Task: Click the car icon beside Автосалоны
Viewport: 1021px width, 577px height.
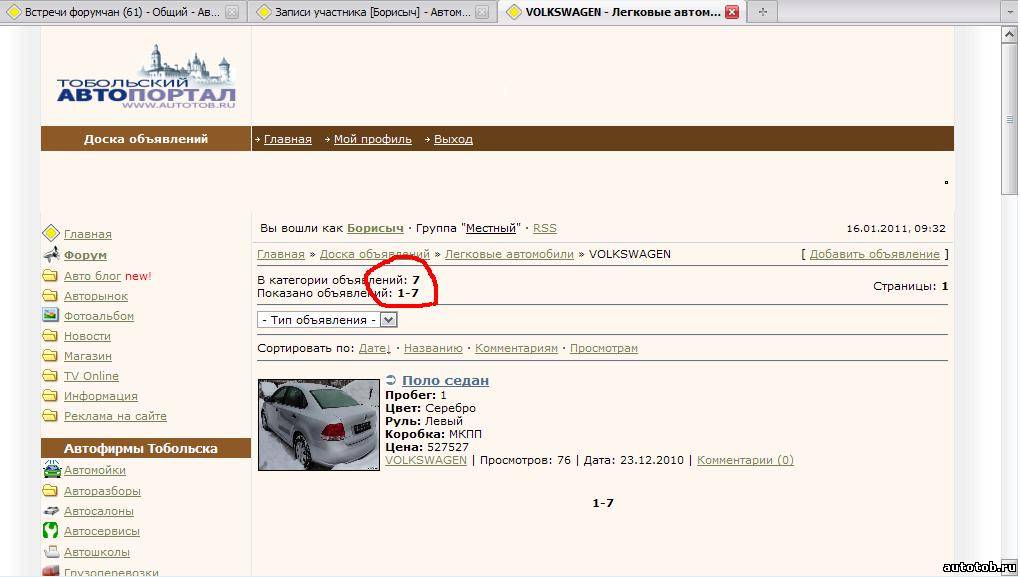Action: (x=51, y=511)
